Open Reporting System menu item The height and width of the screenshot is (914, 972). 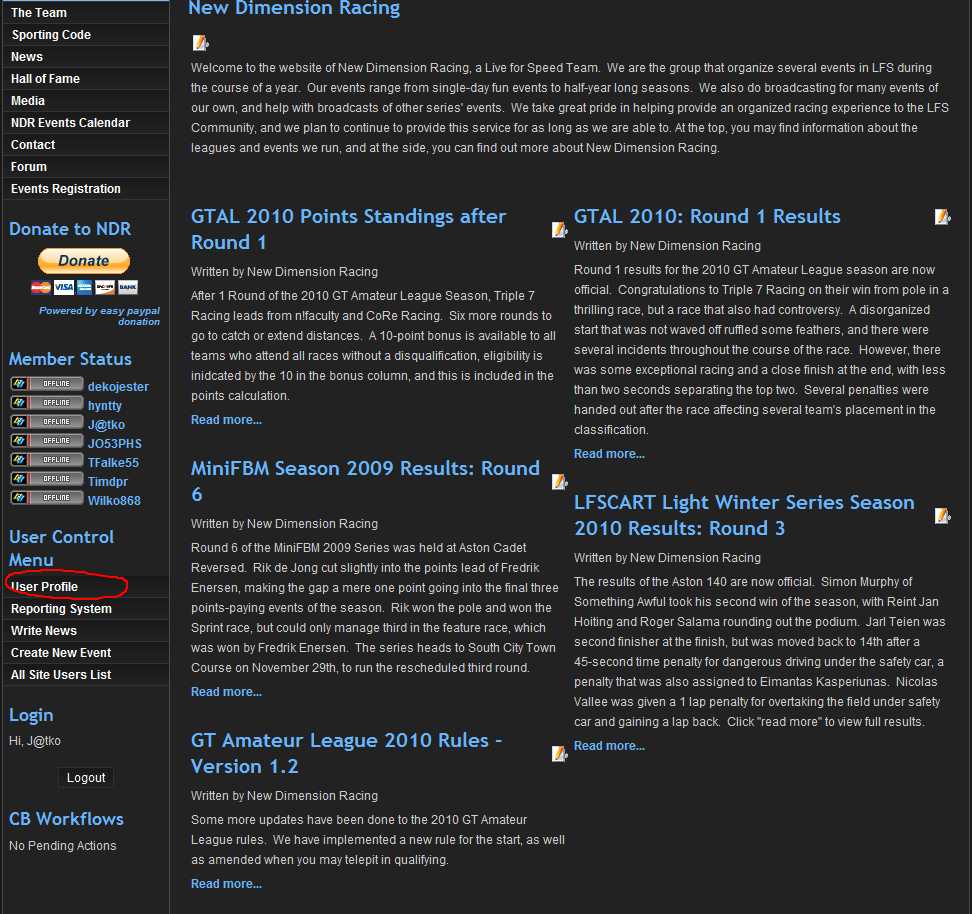click(86, 609)
